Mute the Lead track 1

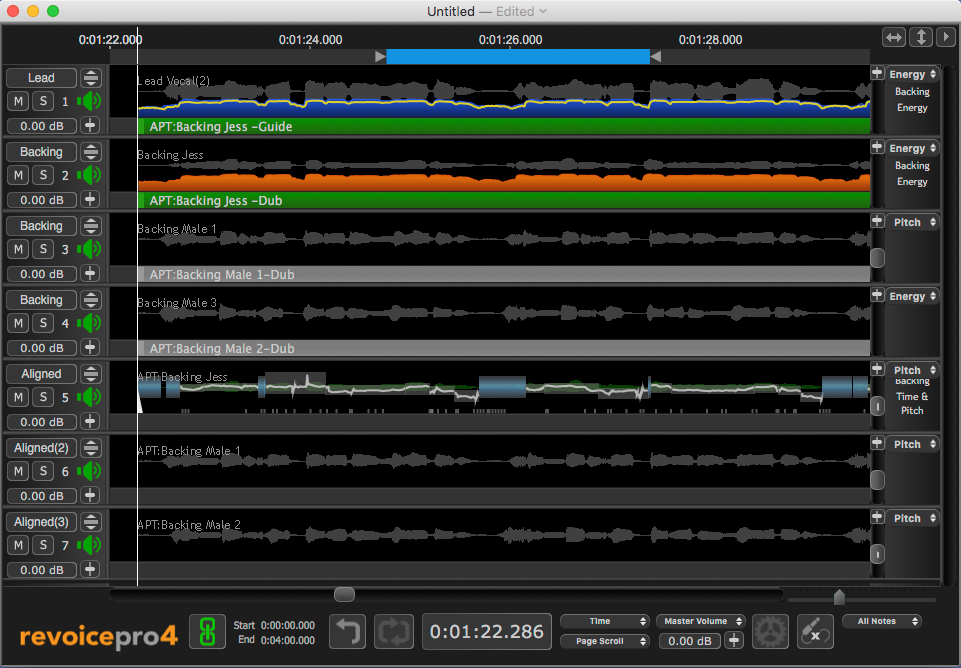point(18,101)
